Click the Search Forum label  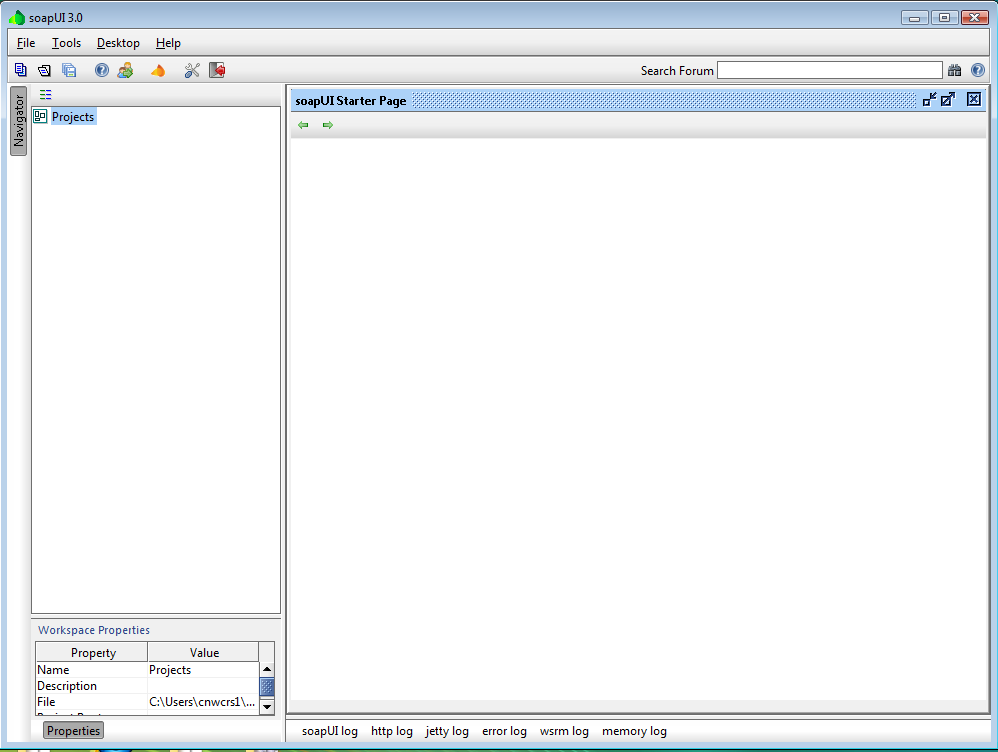[677, 71]
